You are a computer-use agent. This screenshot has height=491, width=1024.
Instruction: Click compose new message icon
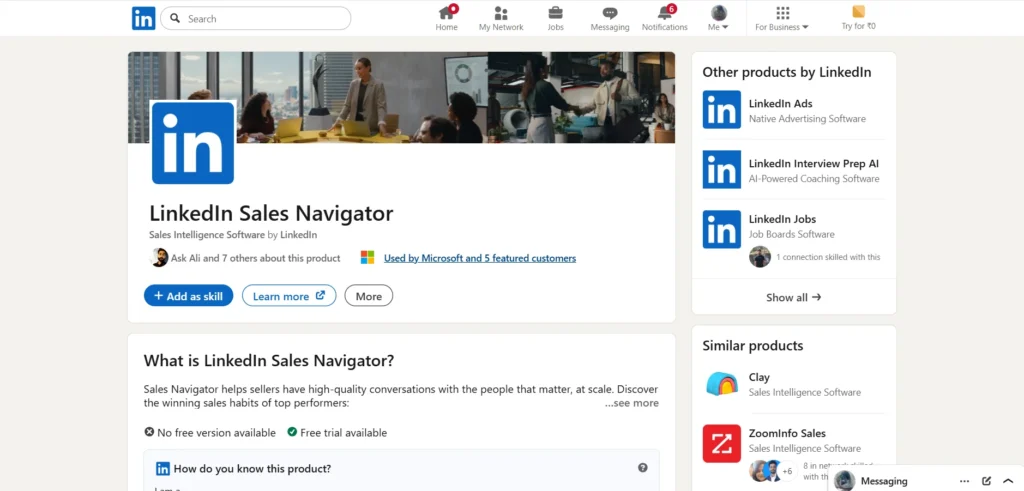[986, 481]
